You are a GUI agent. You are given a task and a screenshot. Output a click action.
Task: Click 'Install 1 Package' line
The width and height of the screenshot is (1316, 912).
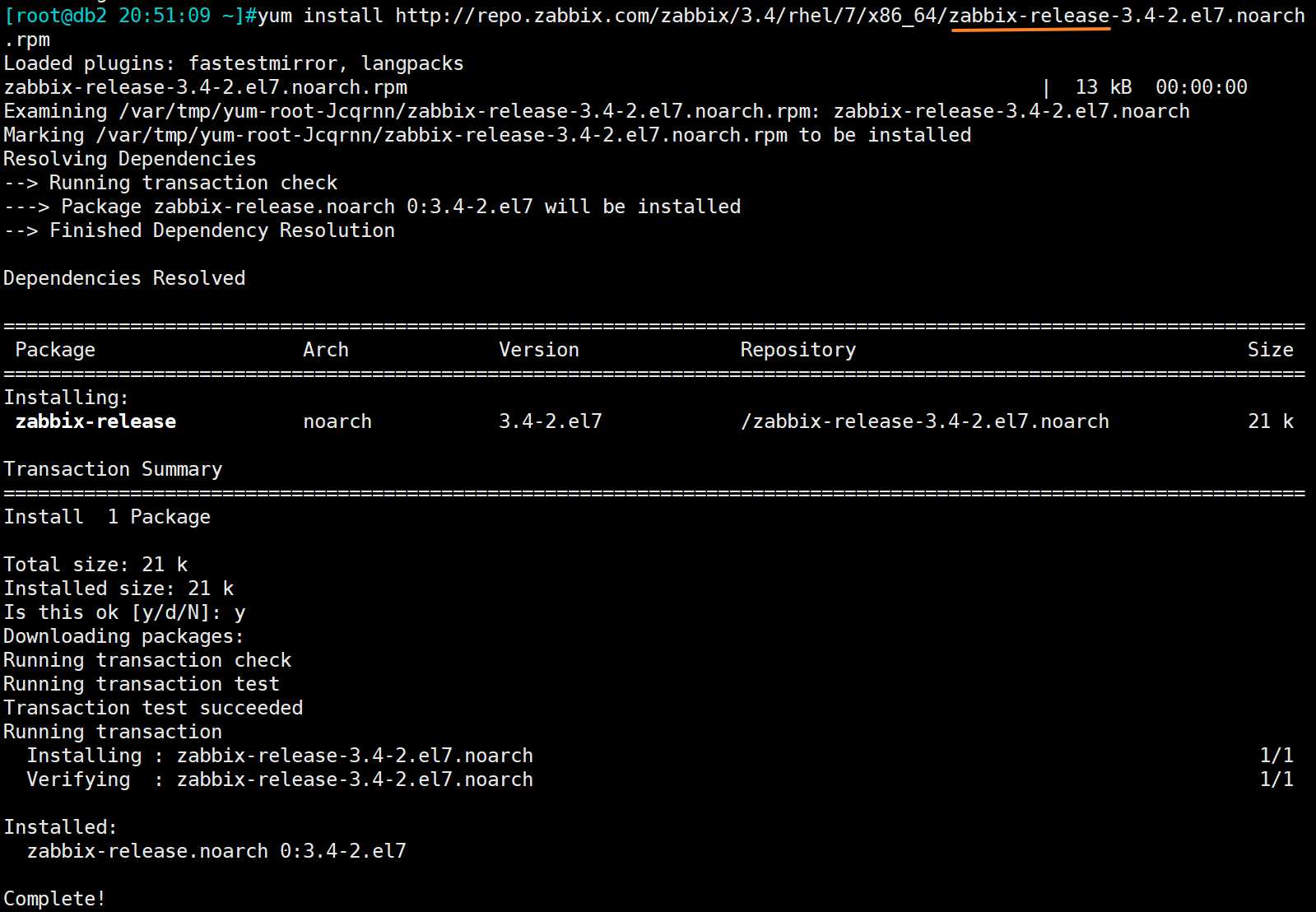click(x=107, y=517)
